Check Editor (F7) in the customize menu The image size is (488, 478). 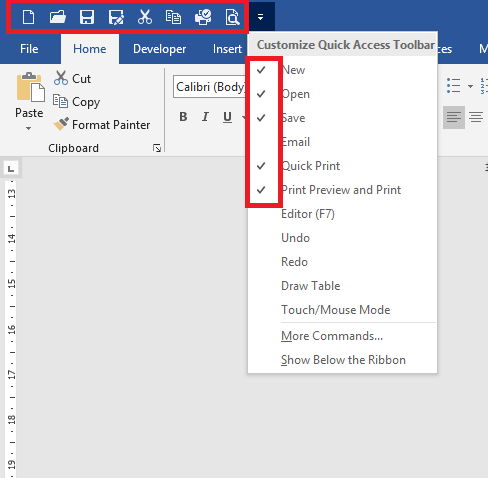click(342, 214)
